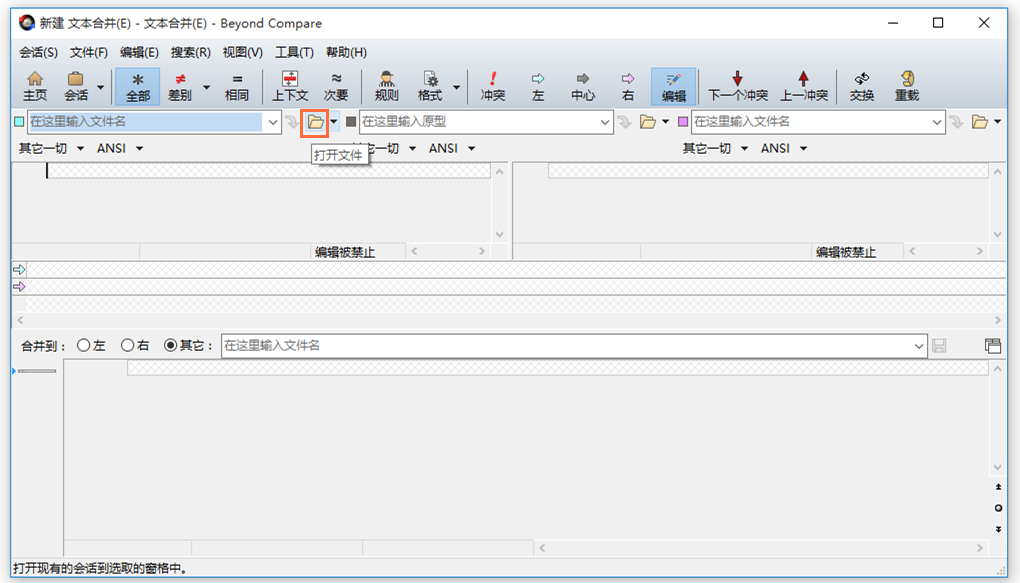Image resolution: width=1020 pixels, height=583 pixels.
Task: Jump to 下一个冲突 next conflict
Action: click(x=738, y=86)
